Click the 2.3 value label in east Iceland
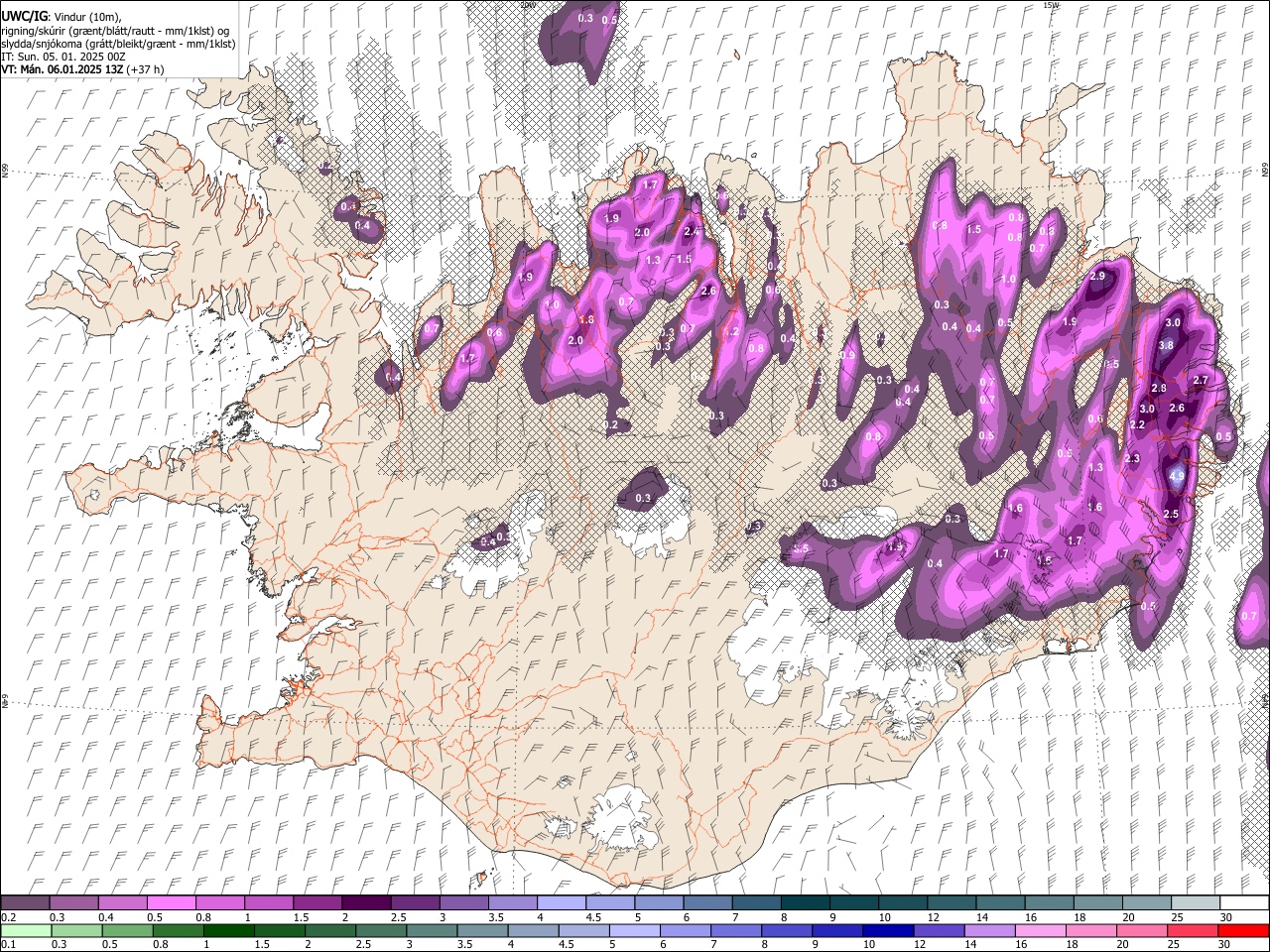Viewport: 1270px width, 952px height. pos(1132,459)
